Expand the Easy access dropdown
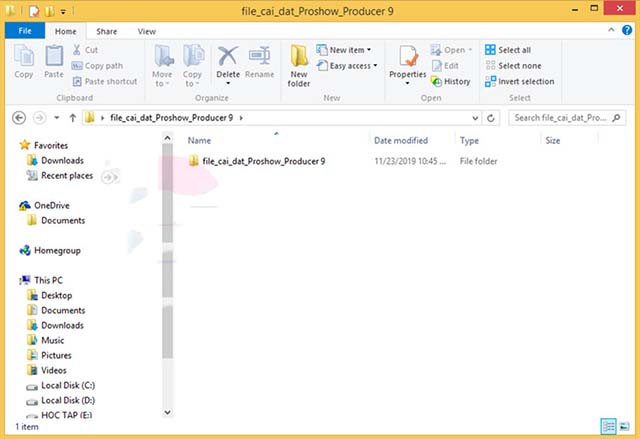This screenshot has width=640, height=439. 347,66
